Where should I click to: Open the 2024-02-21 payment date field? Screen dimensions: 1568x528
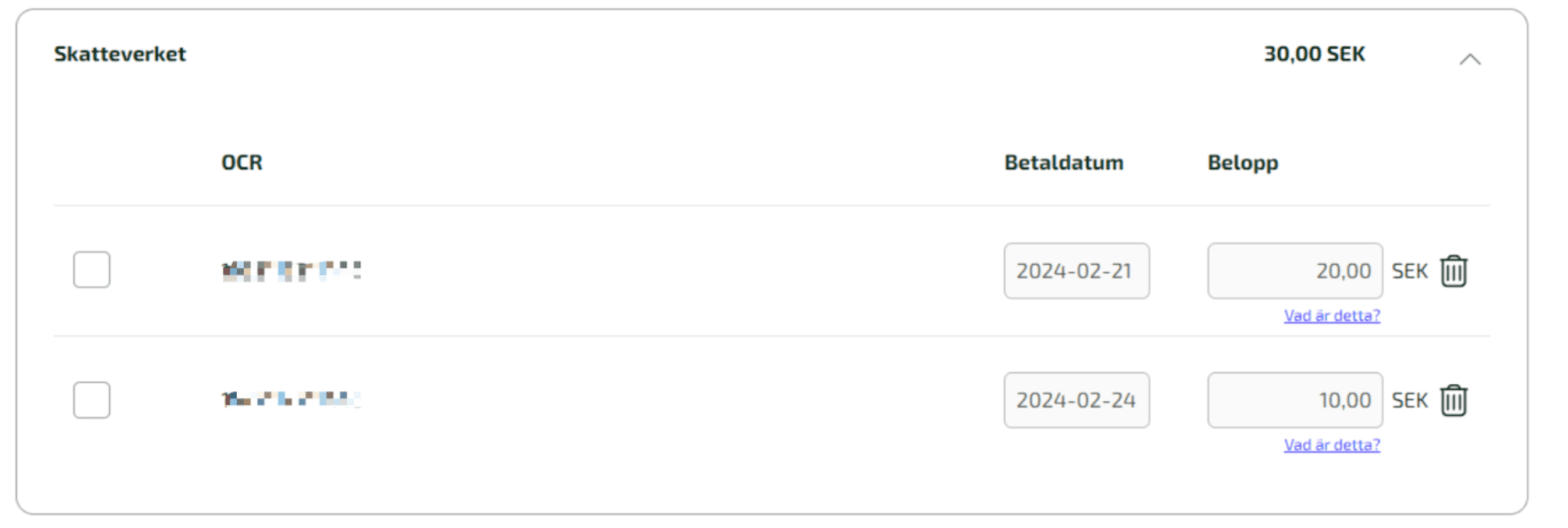coord(1076,271)
